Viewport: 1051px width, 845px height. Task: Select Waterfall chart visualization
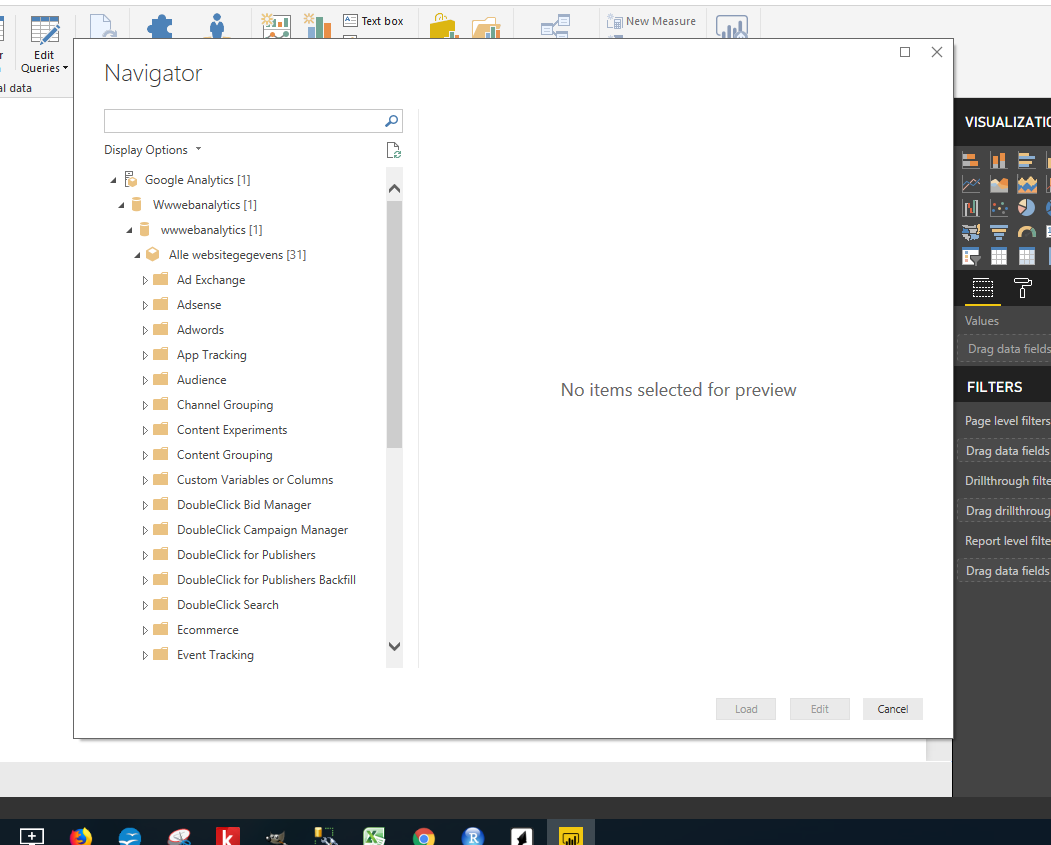(x=971, y=208)
